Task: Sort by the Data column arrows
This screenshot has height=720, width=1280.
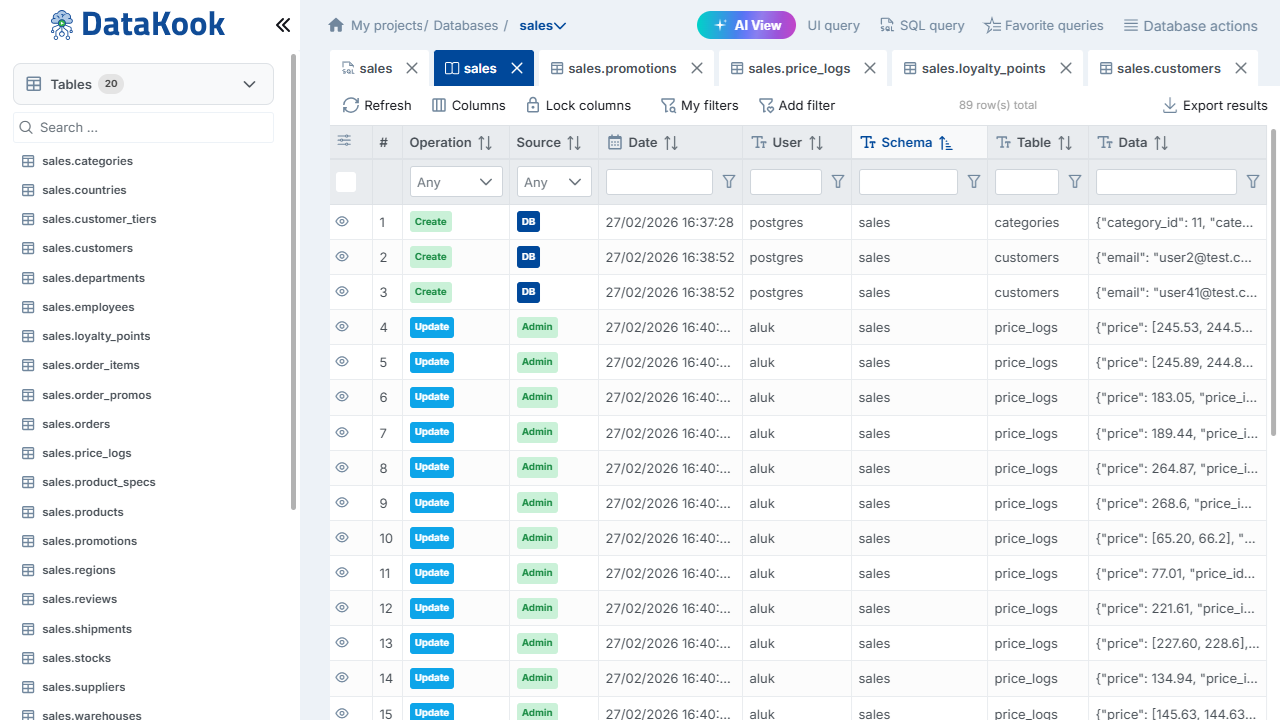Action: click(x=1161, y=143)
